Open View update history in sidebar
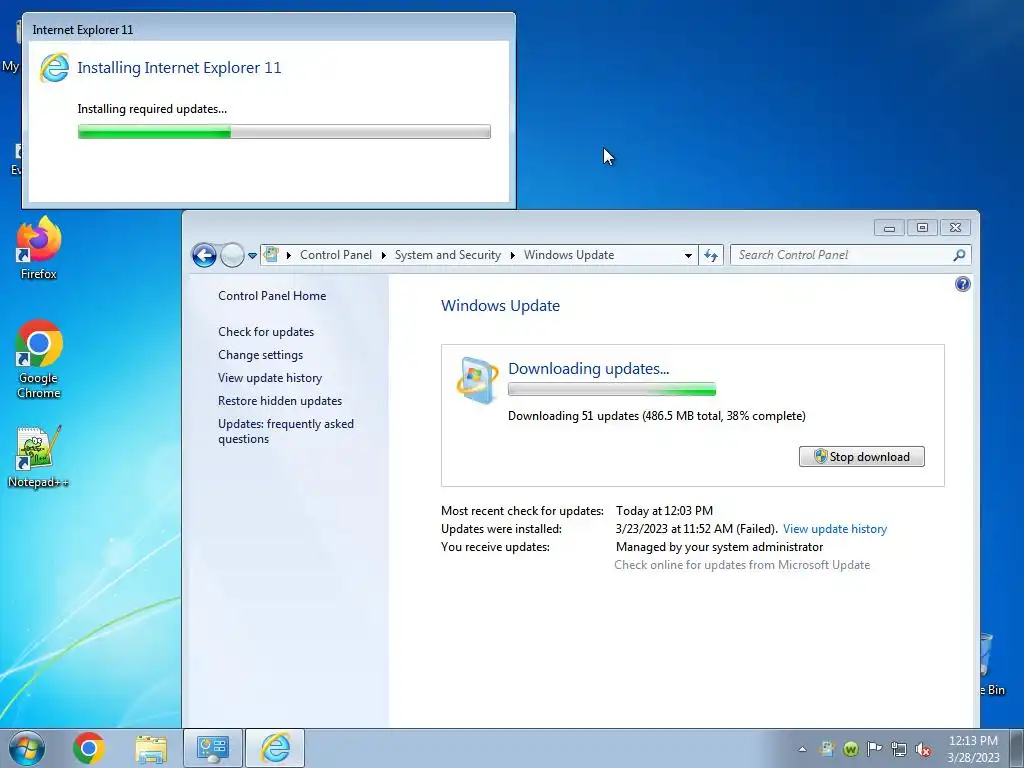The width and height of the screenshot is (1024, 768). (x=270, y=378)
